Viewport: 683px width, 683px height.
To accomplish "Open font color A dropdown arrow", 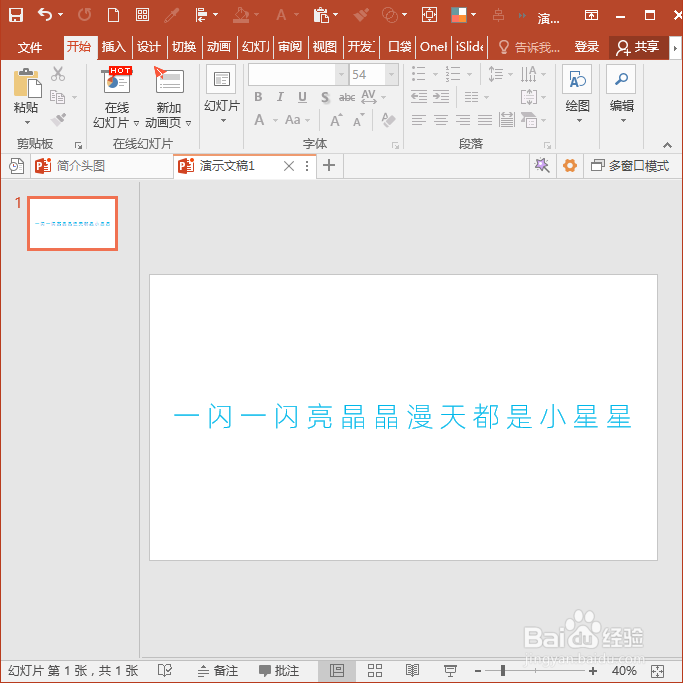I will click(x=275, y=121).
